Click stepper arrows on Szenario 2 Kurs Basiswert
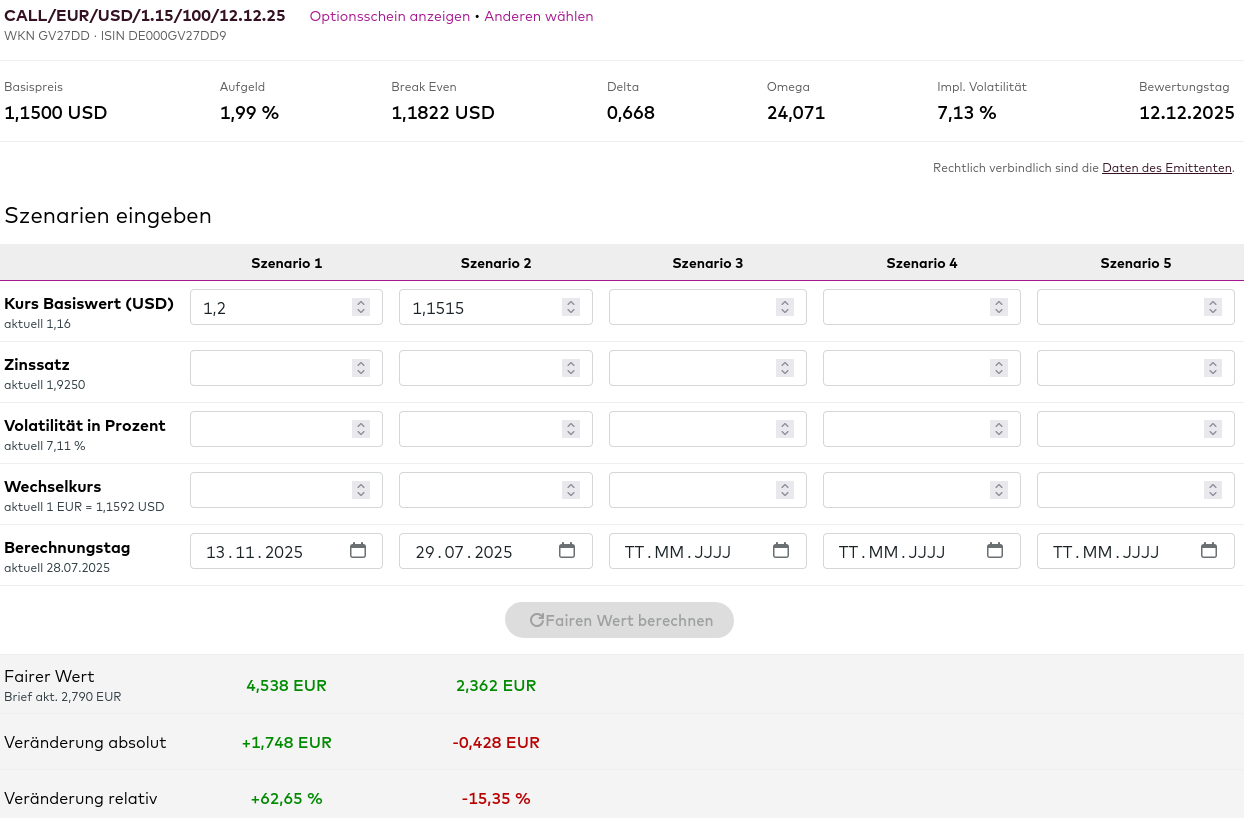The image size is (1244, 818). click(x=570, y=308)
